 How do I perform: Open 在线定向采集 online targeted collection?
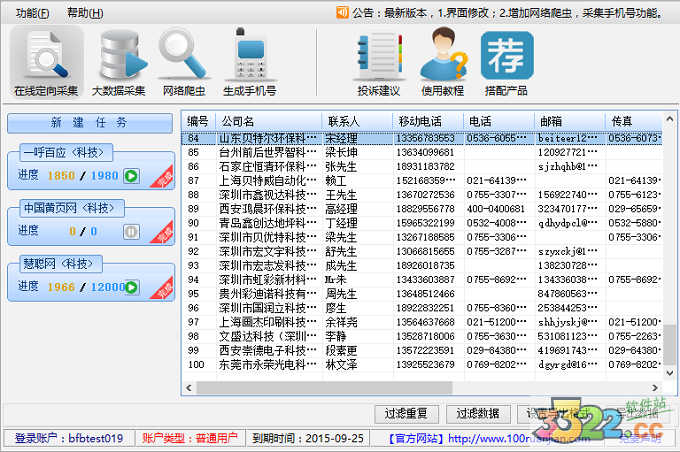click(46, 61)
